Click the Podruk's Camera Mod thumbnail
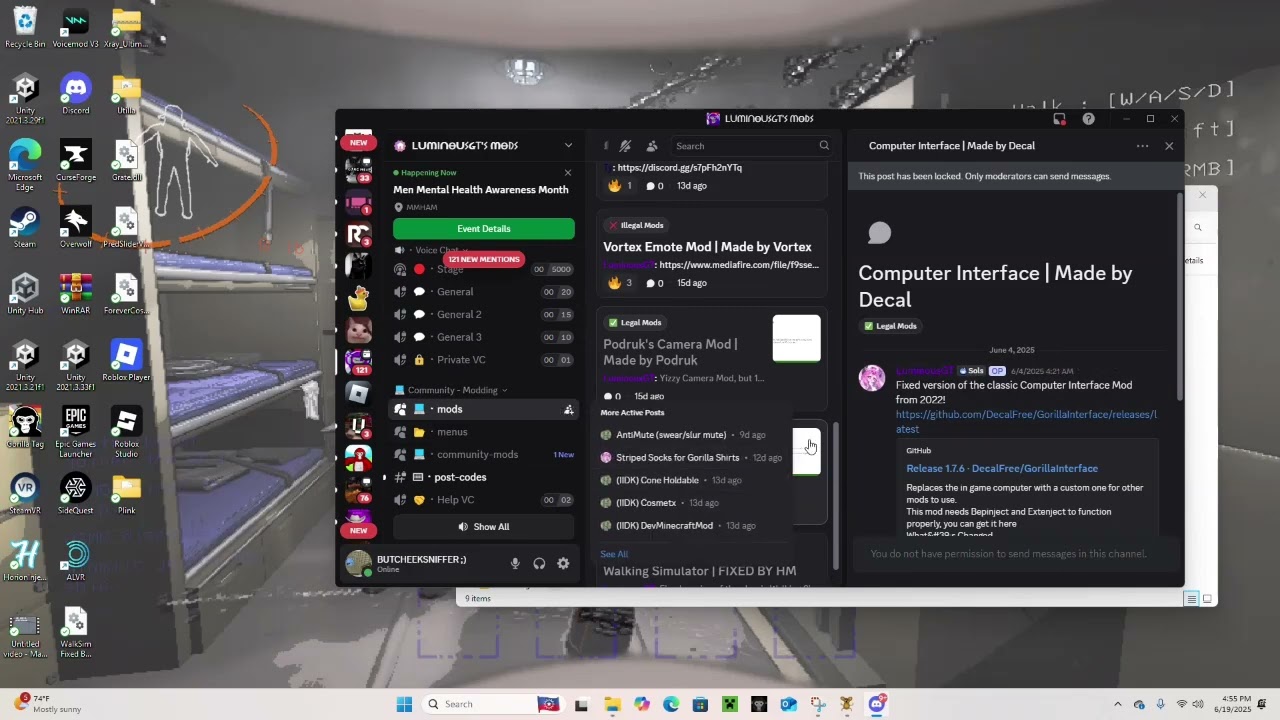The height and width of the screenshot is (720, 1280). point(796,338)
